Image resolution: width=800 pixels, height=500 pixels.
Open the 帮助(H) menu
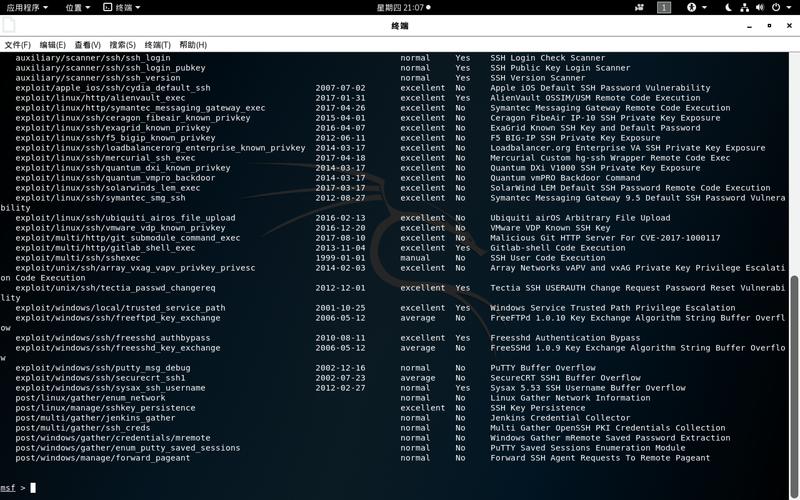(x=193, y=45)
